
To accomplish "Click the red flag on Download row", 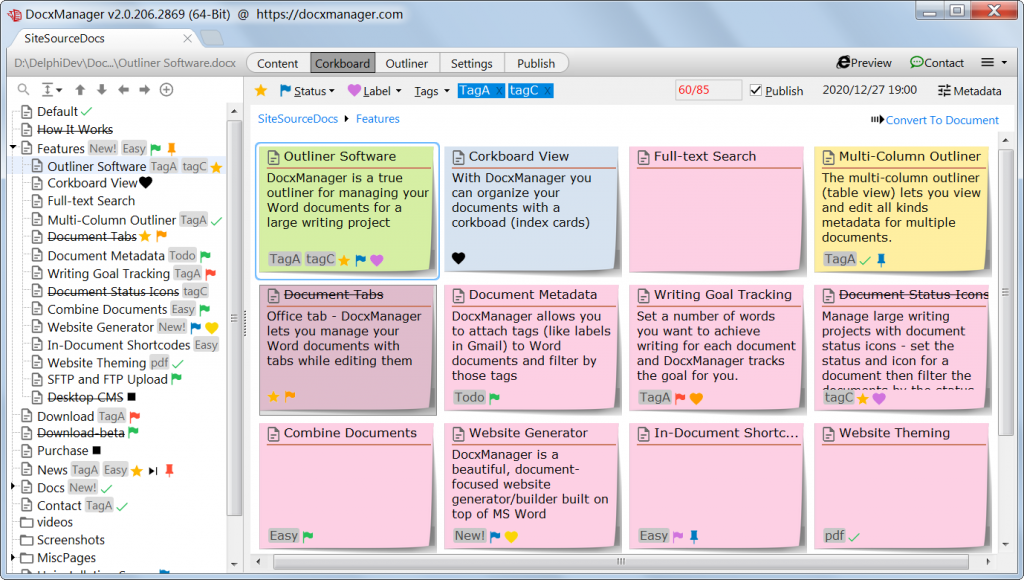I will point(135,416).
